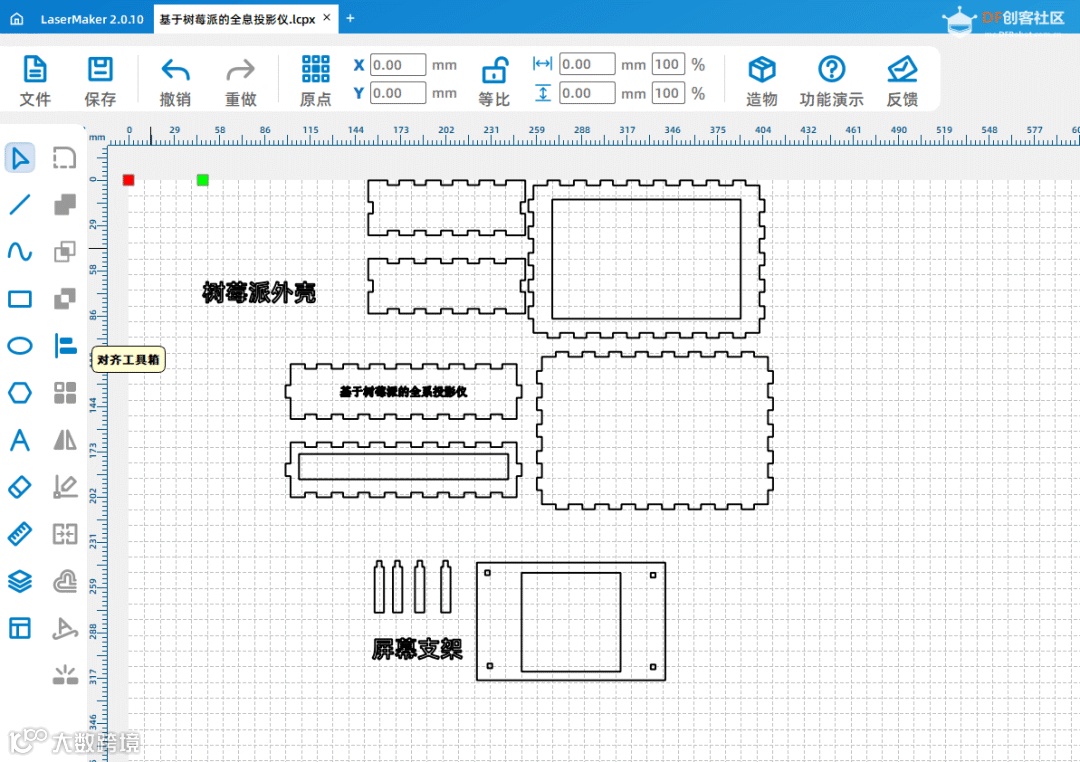Open the box layout panel tool
Viewport: 1080px width, 762px height.
click(x=20, y=628)
